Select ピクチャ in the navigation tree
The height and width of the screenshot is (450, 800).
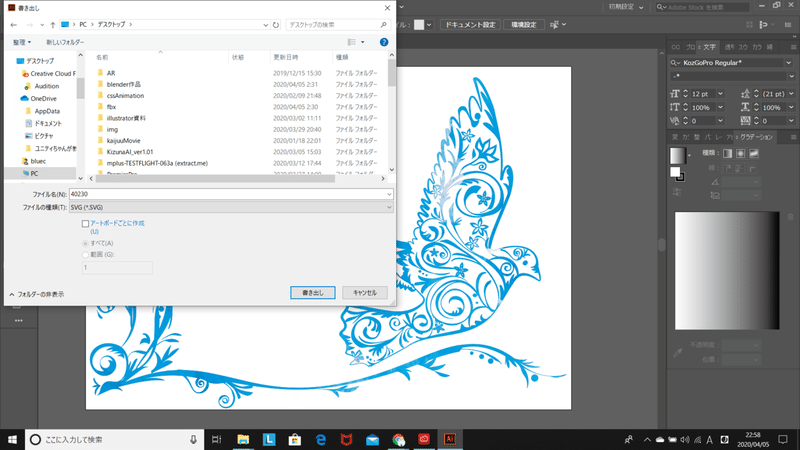tap(44, 136)
